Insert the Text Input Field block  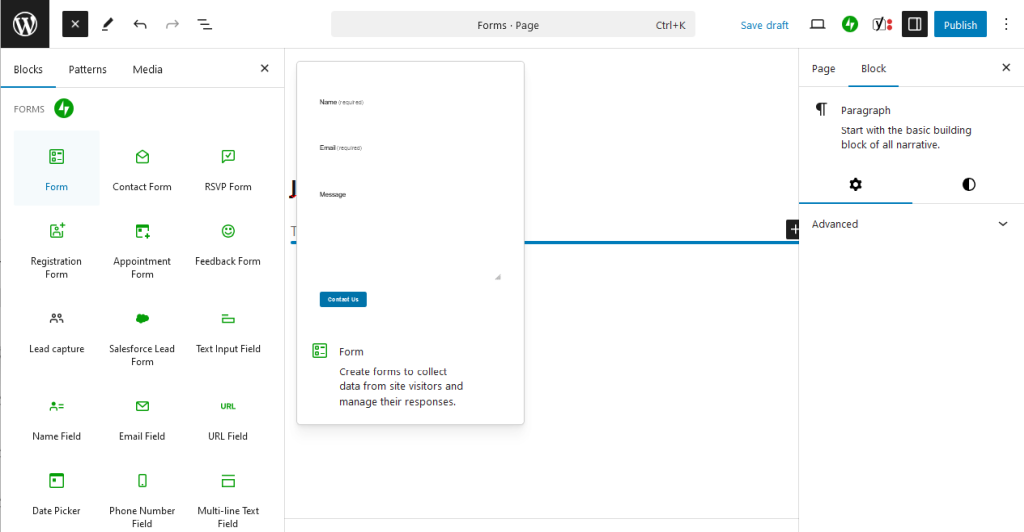click(228, 337)
